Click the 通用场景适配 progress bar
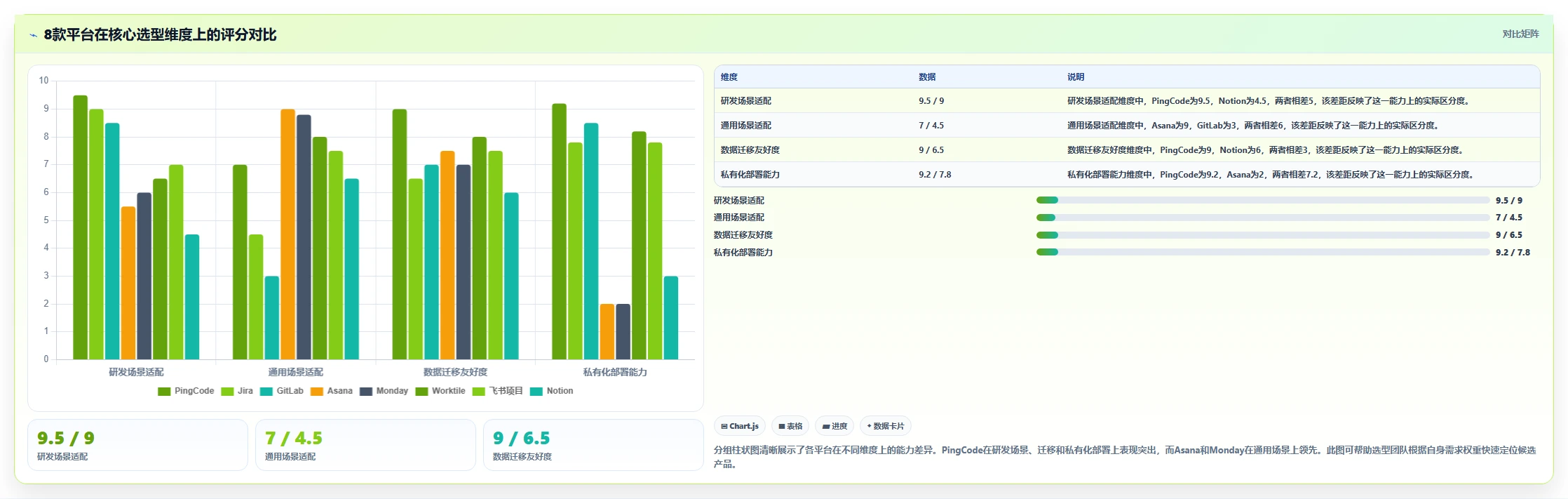This screenshot has height=499, width=1568. click(1263, 218)
